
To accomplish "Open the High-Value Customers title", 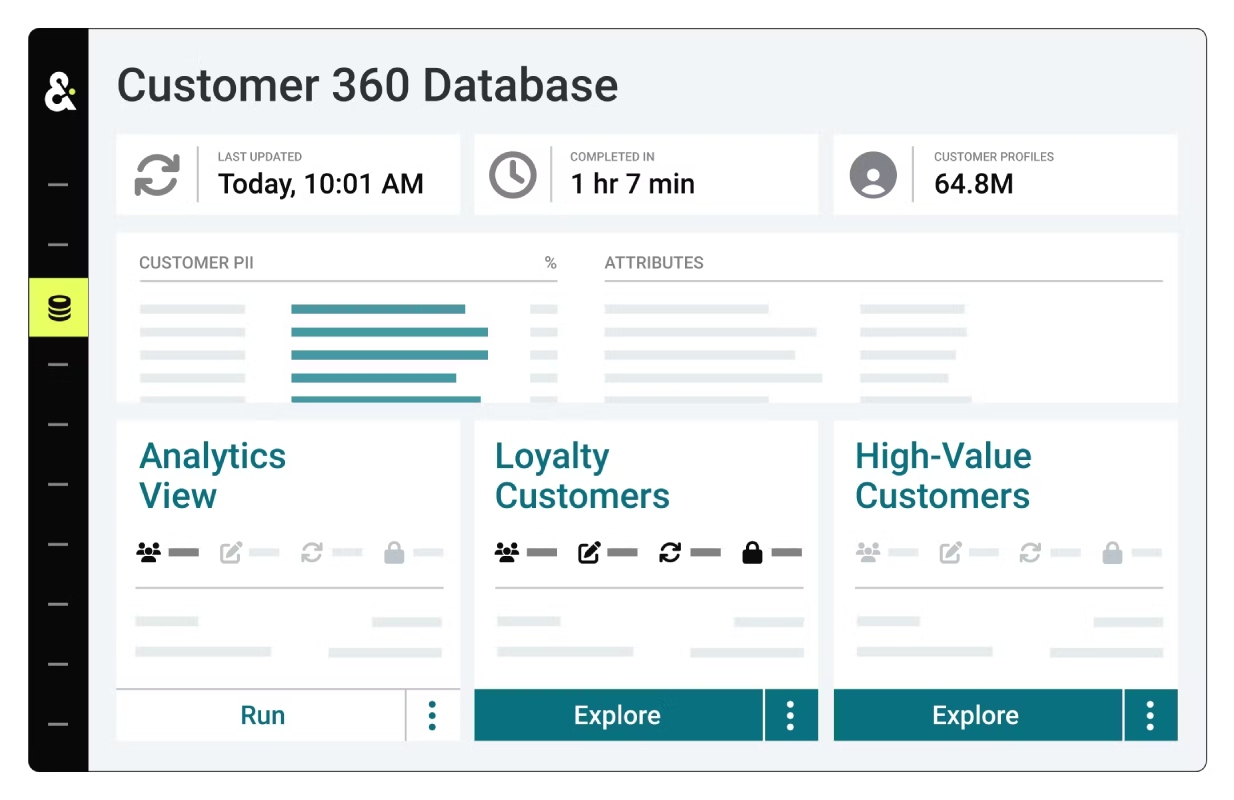I will pyautogui.click(x=943, y=476).
